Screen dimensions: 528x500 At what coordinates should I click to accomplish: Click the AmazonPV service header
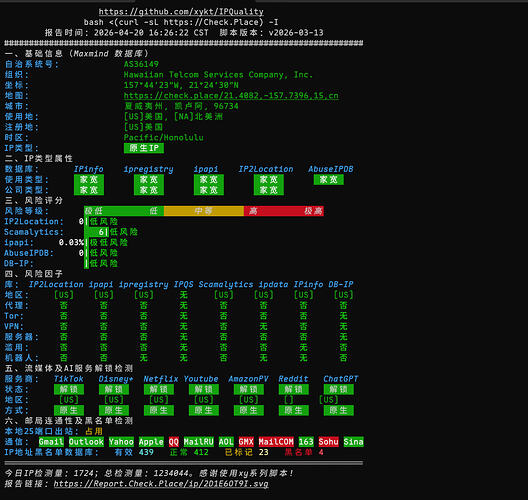(248, 378)
